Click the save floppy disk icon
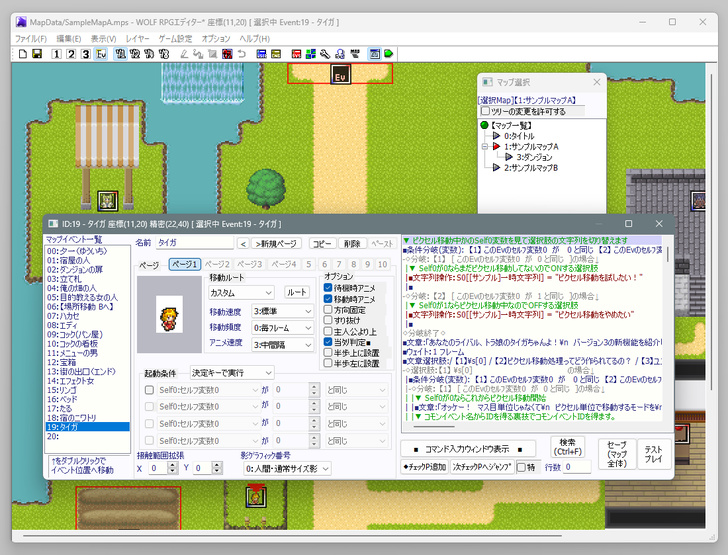The height and width of the screenshot is (555, 728). (37, 54)
